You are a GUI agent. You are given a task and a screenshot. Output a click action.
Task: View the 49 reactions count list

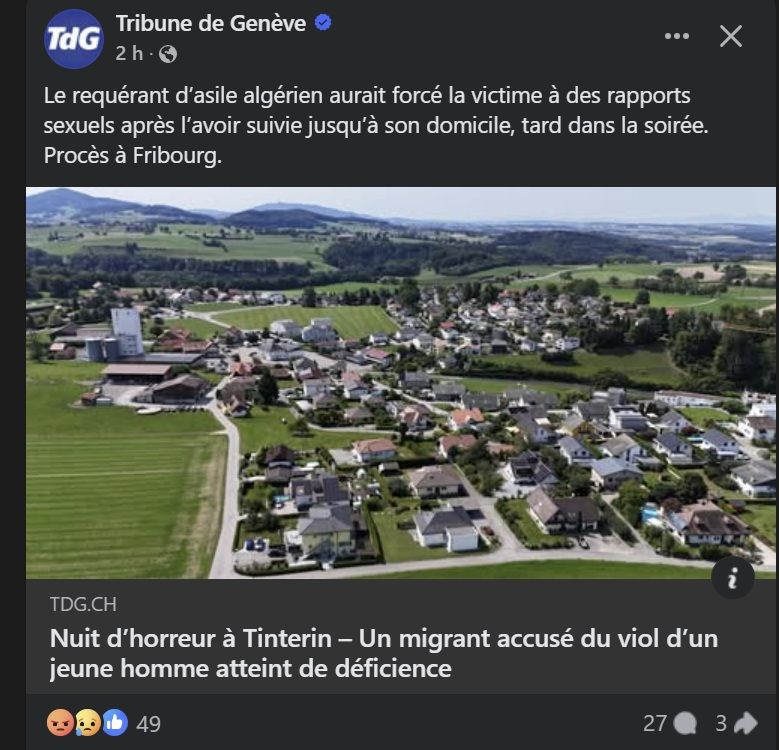point(148,723)
